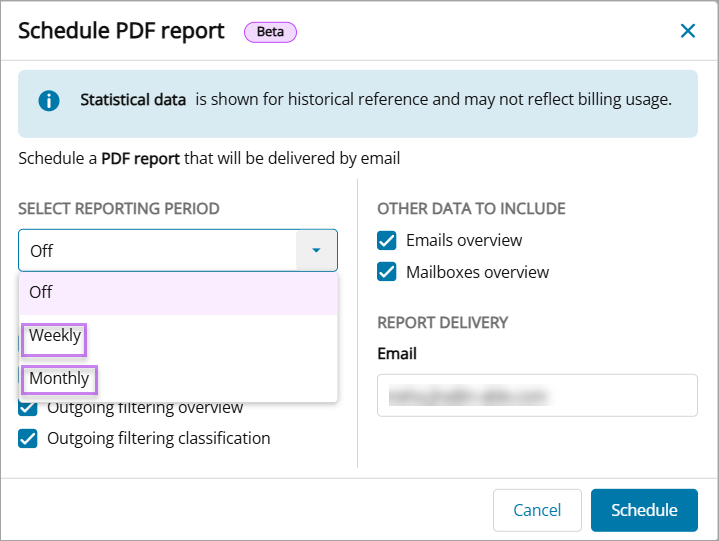The image size is (719, 541).
Task: Disable the Outgoing filtering overview checkbox
Action: [28, 408]
